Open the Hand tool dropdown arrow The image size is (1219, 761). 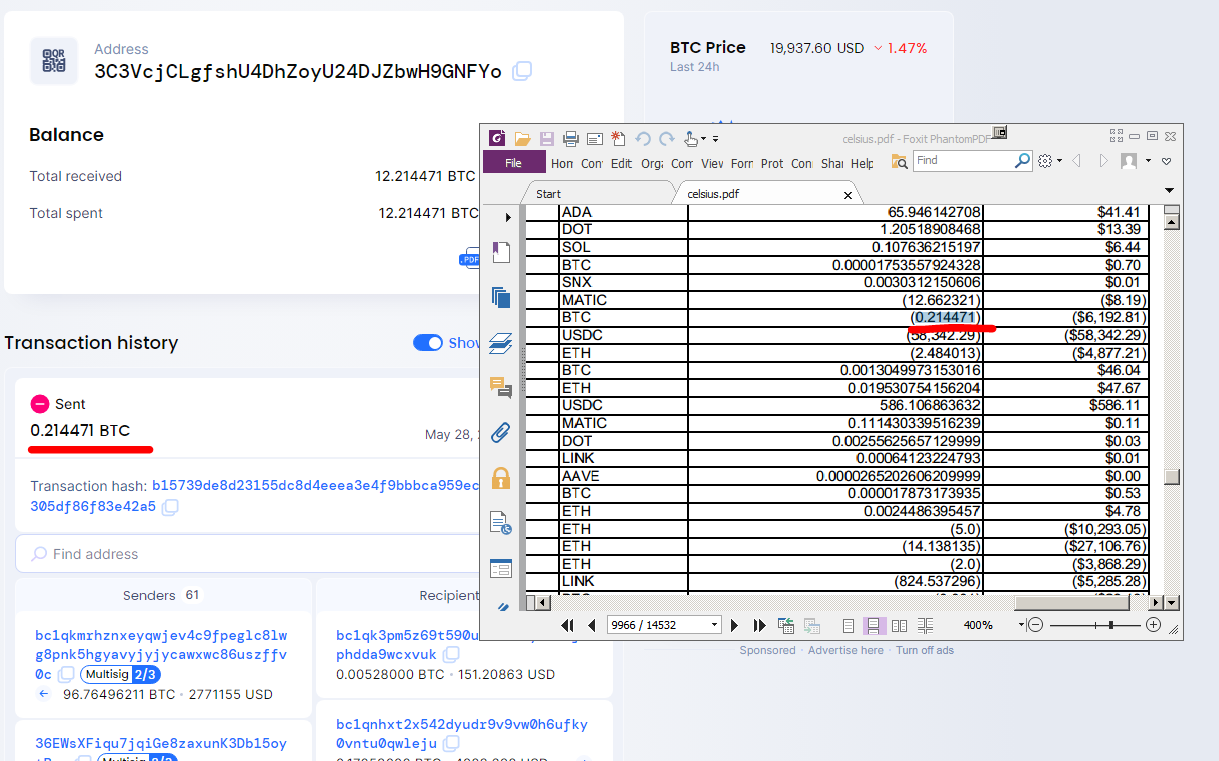pos(703,139)
